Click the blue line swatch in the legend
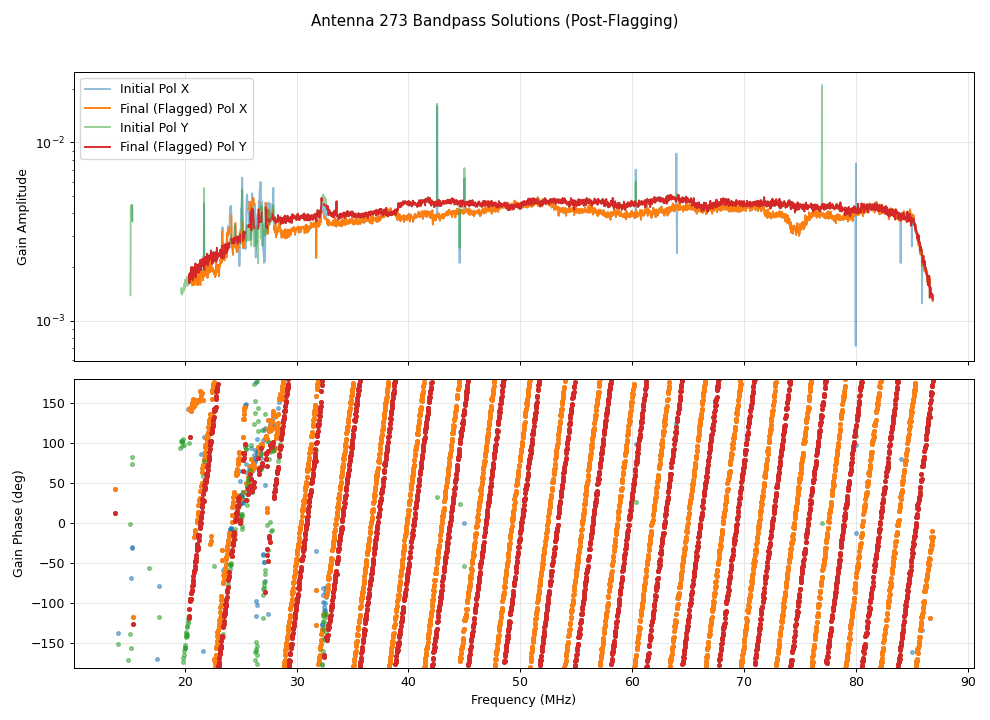Screen dimensions: 990x720 [x=99, y=89]
